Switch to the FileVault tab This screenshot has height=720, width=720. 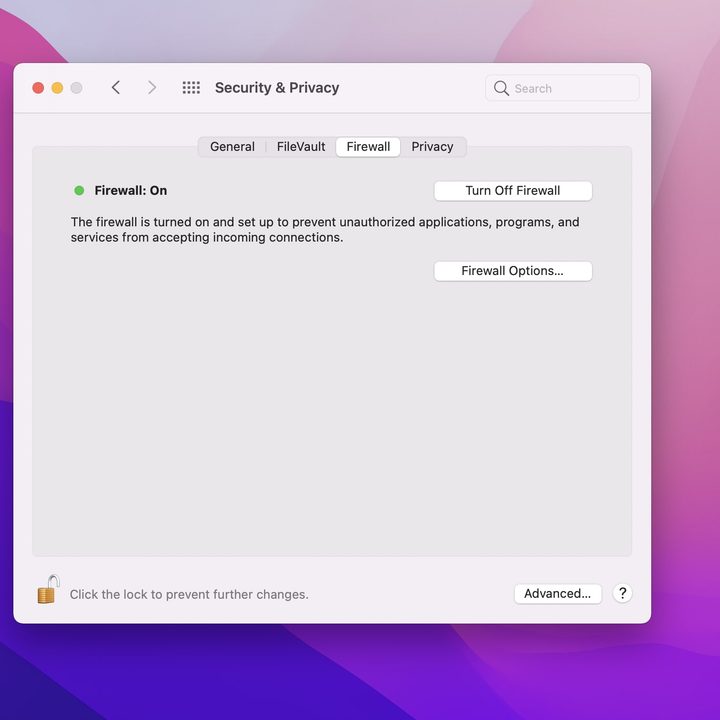(x=301, y=147)
